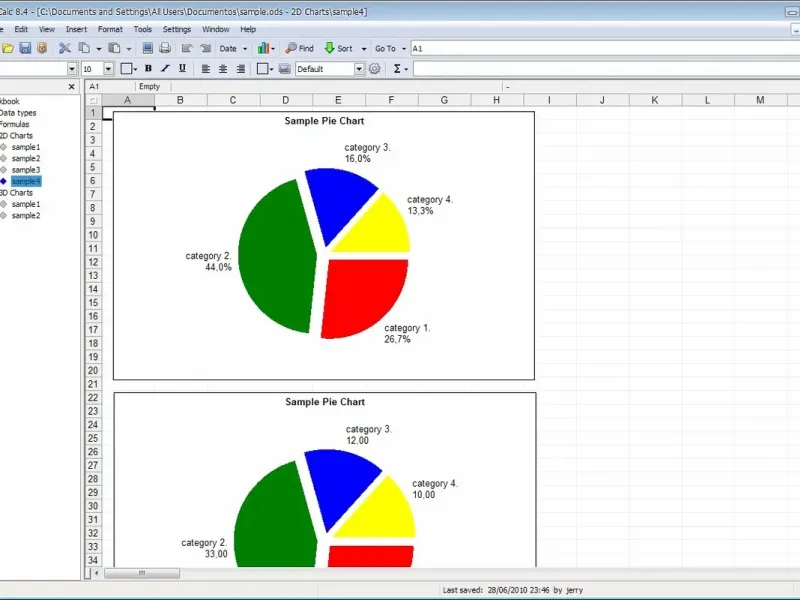Open the Tools menu
Viewport: 800px width, 600px height.
(x=143, y=30)
